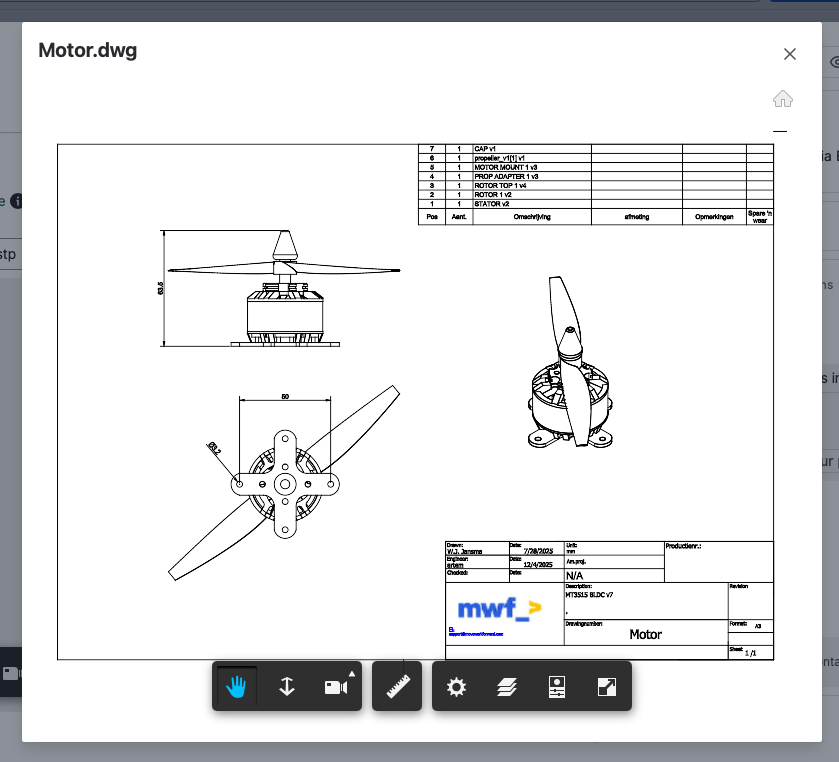Click the Motor drawing number text

tap(645, 634)
